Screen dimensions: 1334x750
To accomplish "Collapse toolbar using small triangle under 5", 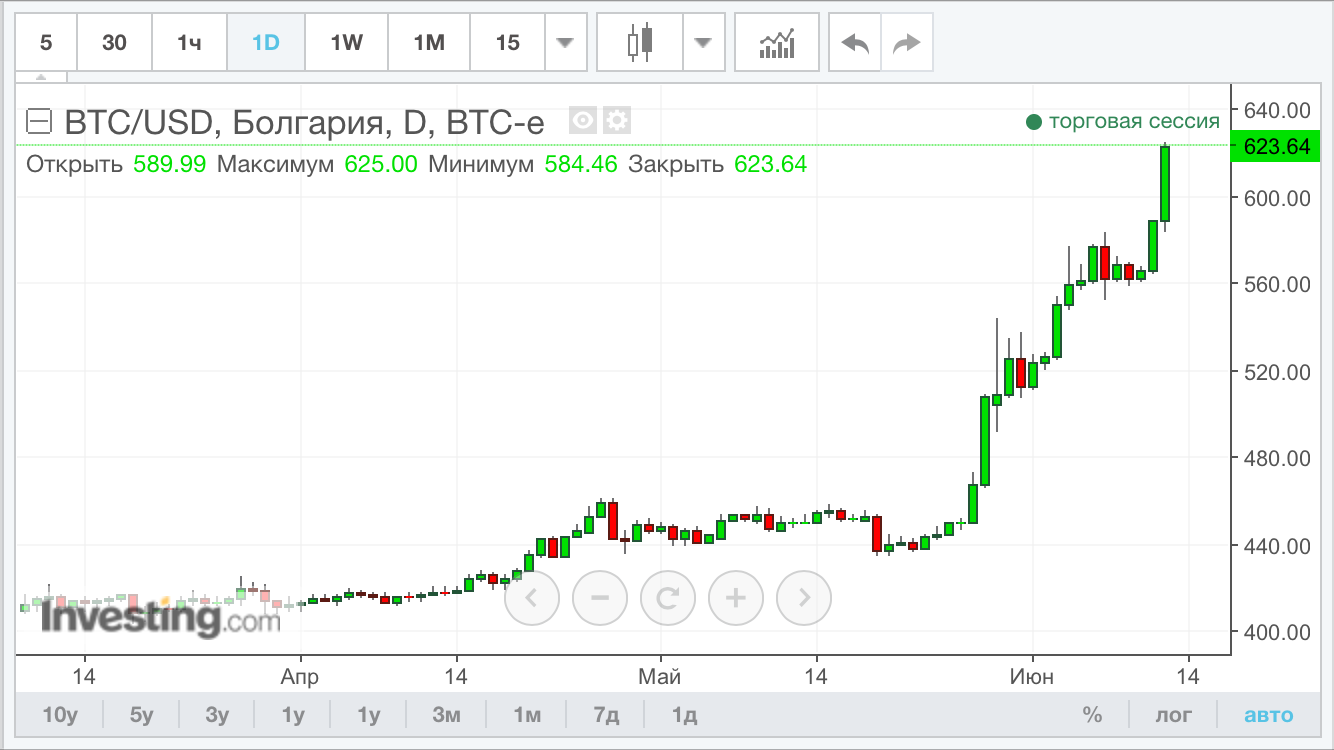I will pyautogui.click(x=41, y=77).
